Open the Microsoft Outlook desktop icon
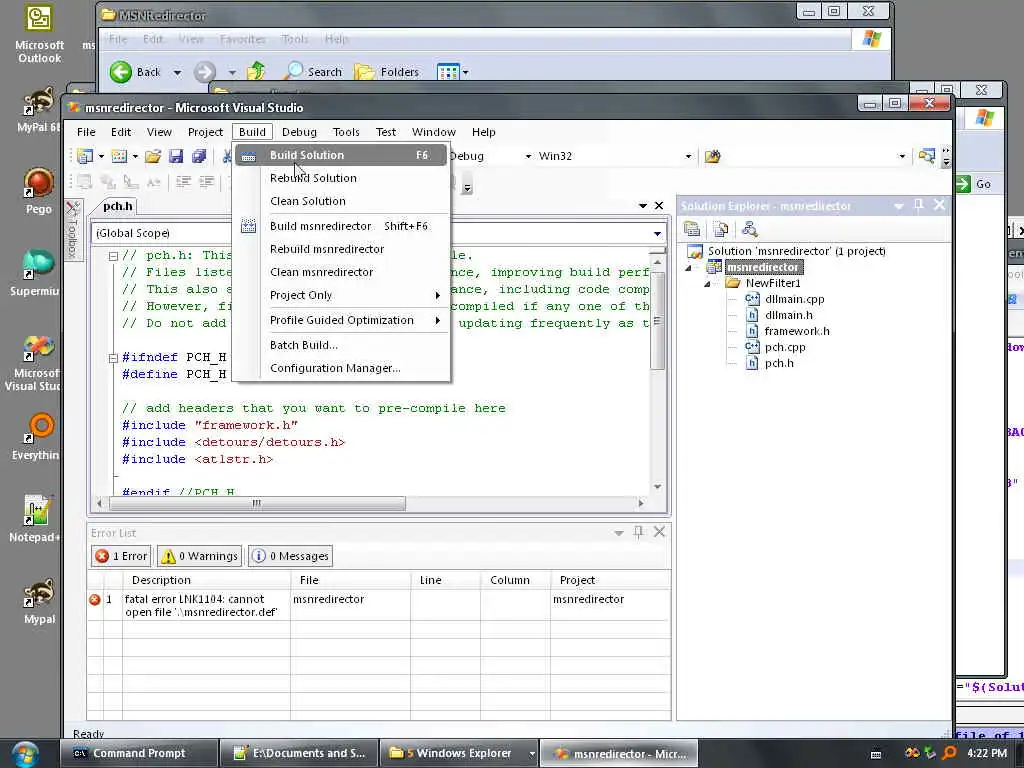Image resolution: width=1024 pixels, height=768 pixels. [39, 35]
